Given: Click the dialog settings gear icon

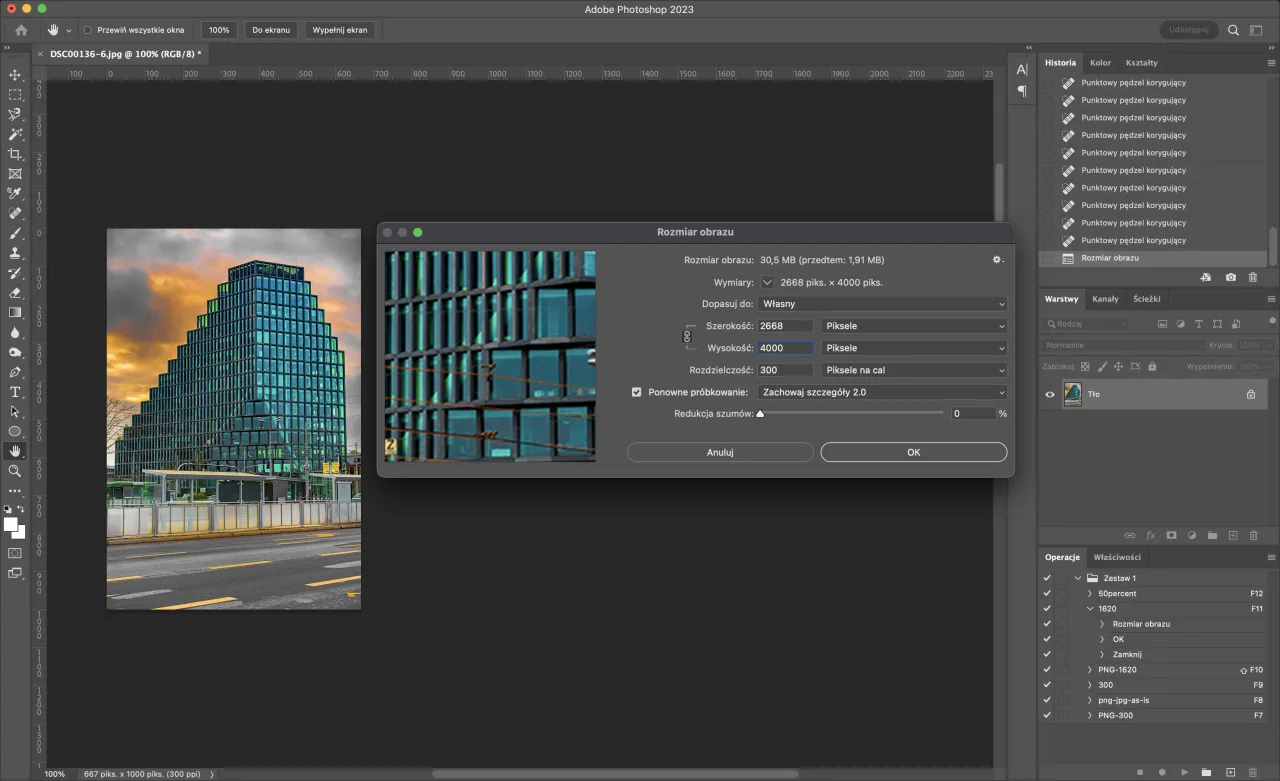Looking at the screenshot, I should [996, 260].
